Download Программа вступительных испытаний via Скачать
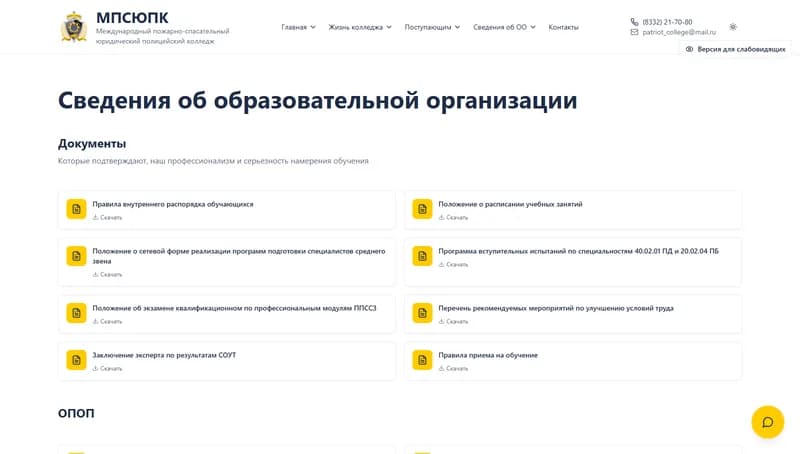The height and width of the screenshot is (454, 800). (453, 264)
